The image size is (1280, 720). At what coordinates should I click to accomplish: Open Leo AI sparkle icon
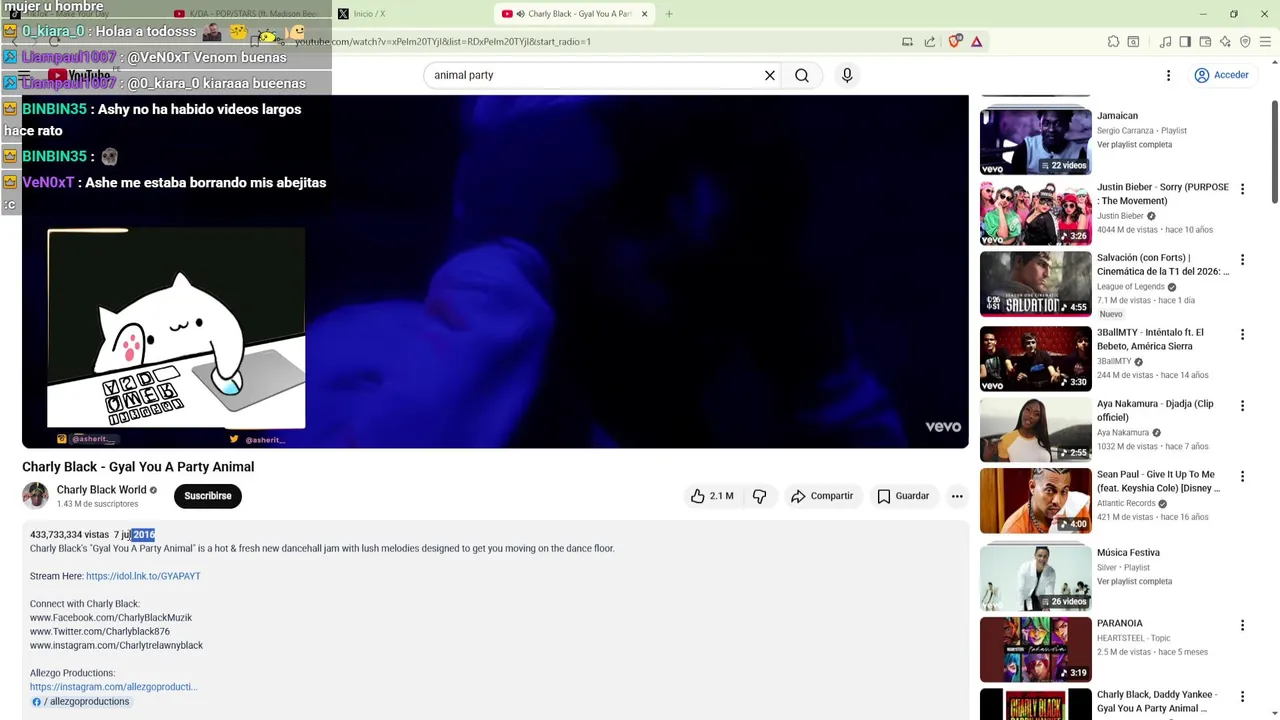pyautogui.click(x=1225, y=42)
